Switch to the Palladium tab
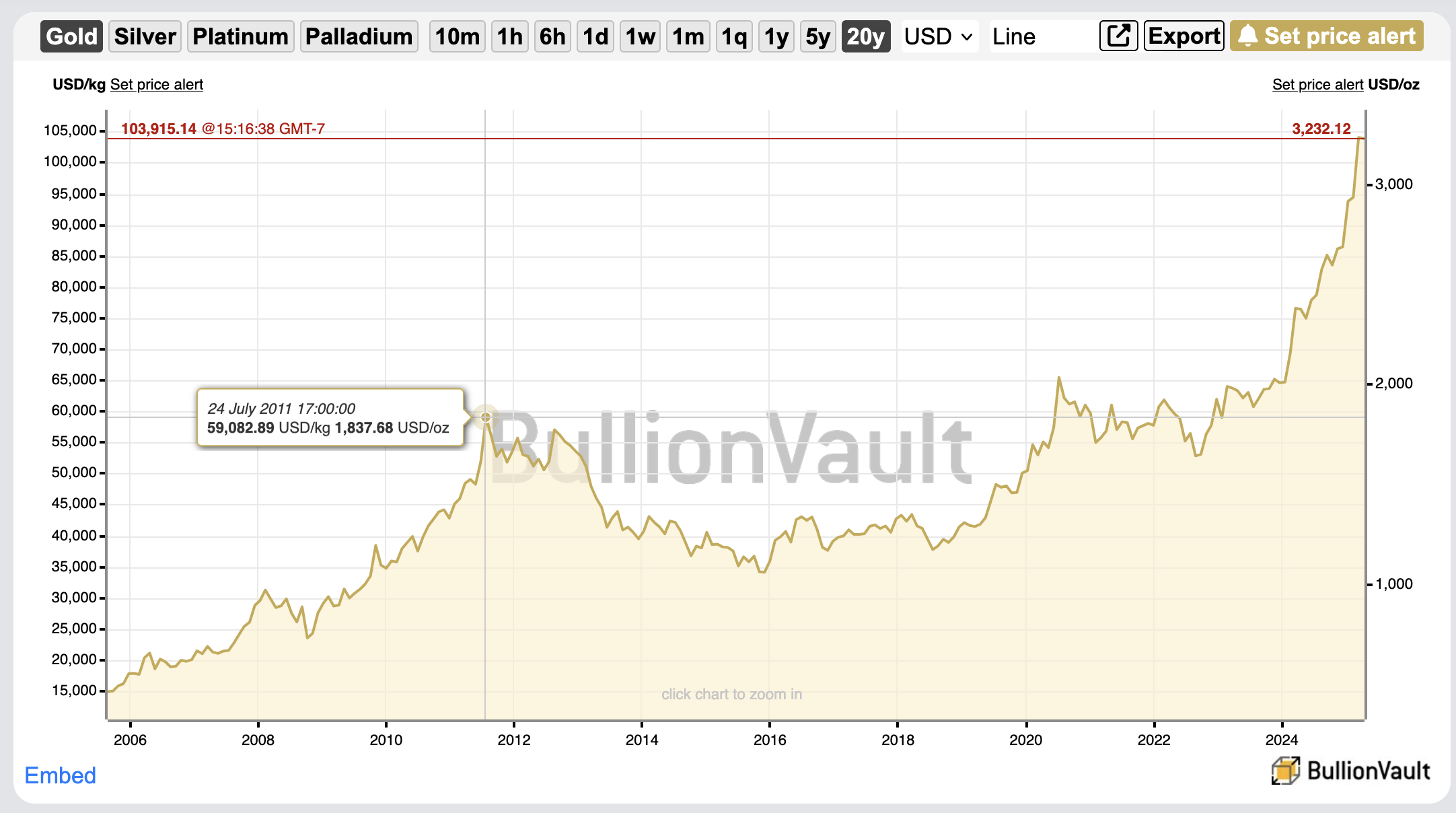Image resolution: width=1456 pixels, height=813 pixels. coord(359,36)
